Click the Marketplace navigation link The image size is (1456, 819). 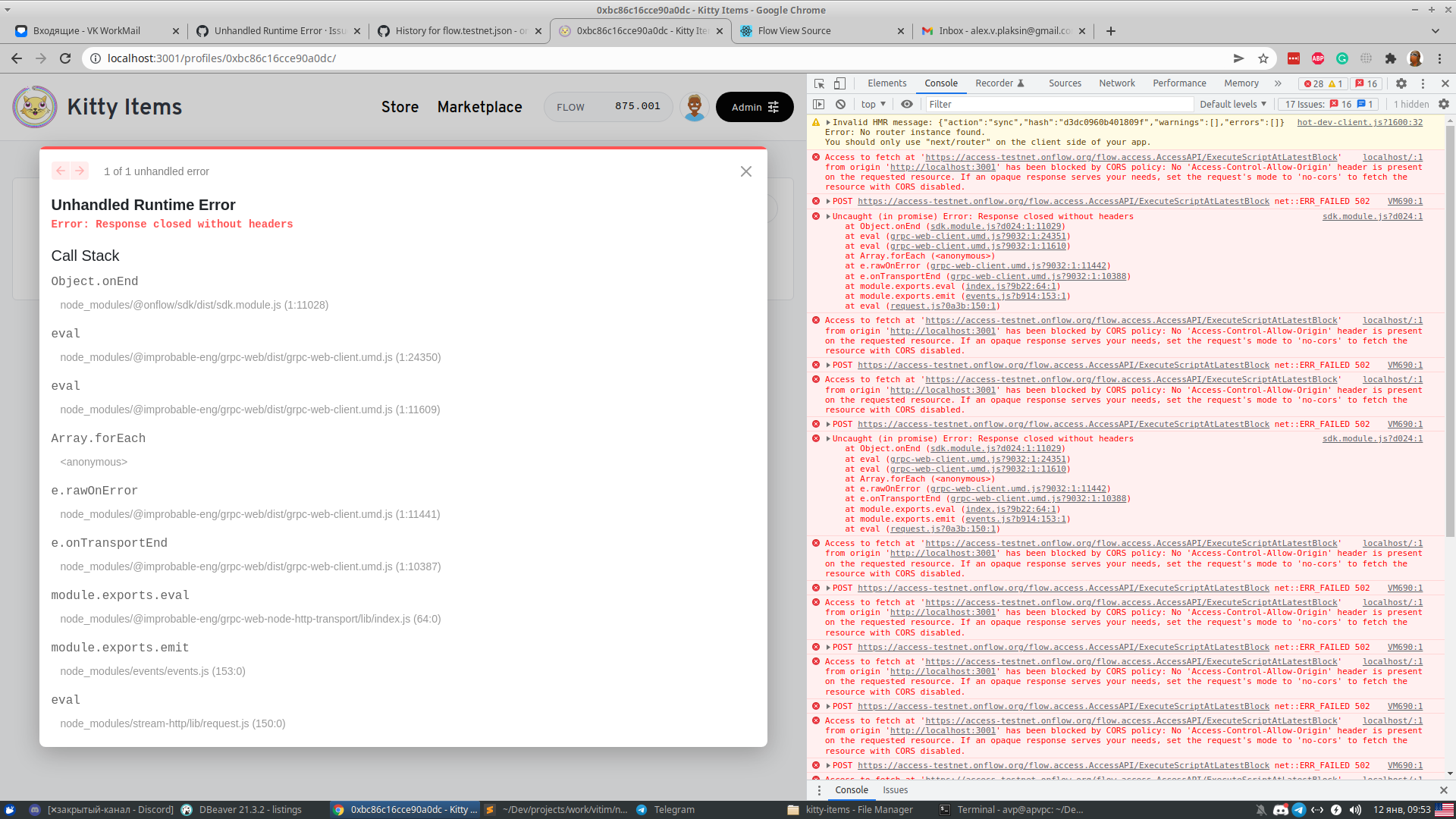(x=479, y=107)
